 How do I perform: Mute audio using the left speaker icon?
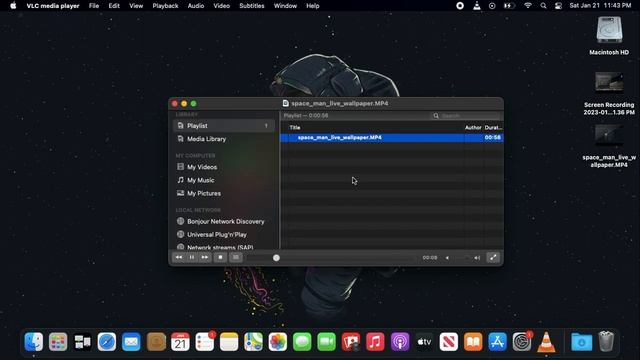click(447, 258)
